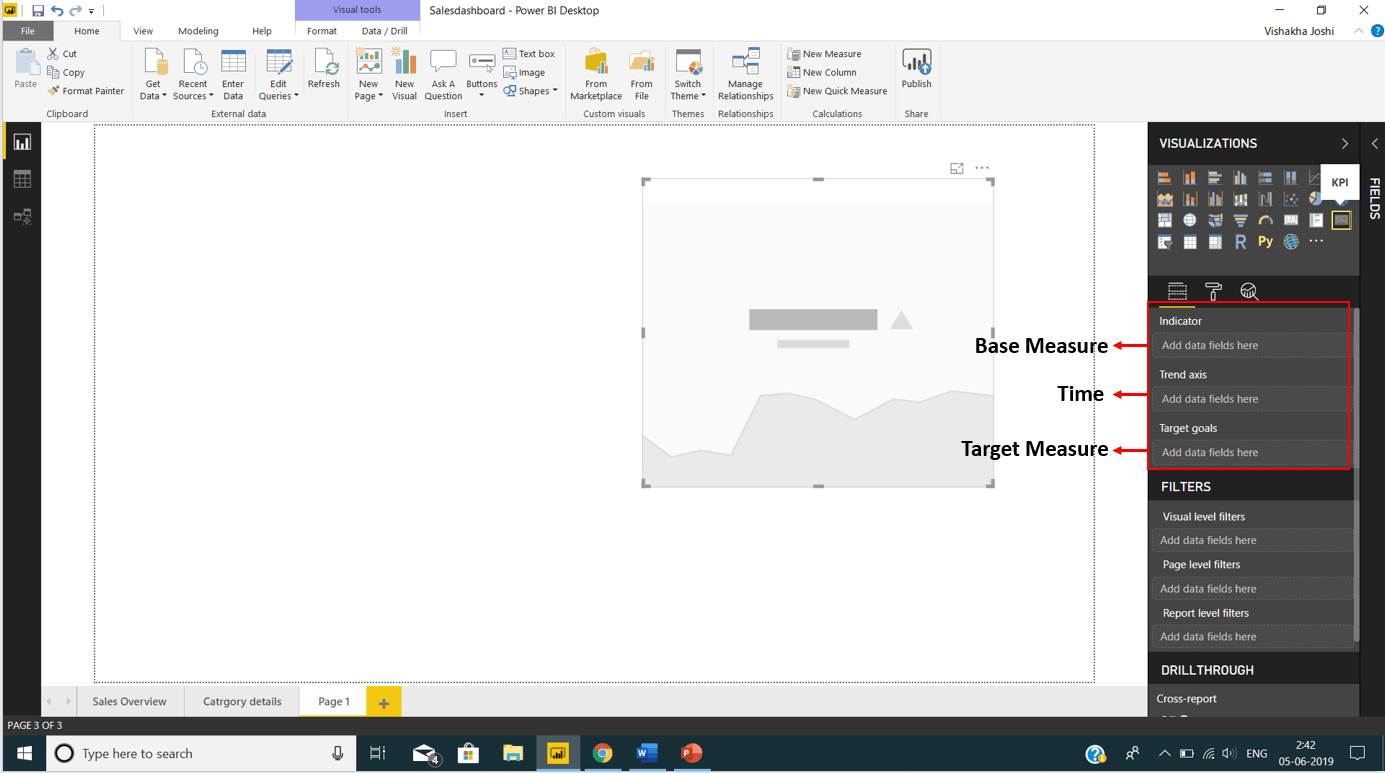Select the Pie chart visual

coord(1314,199)
